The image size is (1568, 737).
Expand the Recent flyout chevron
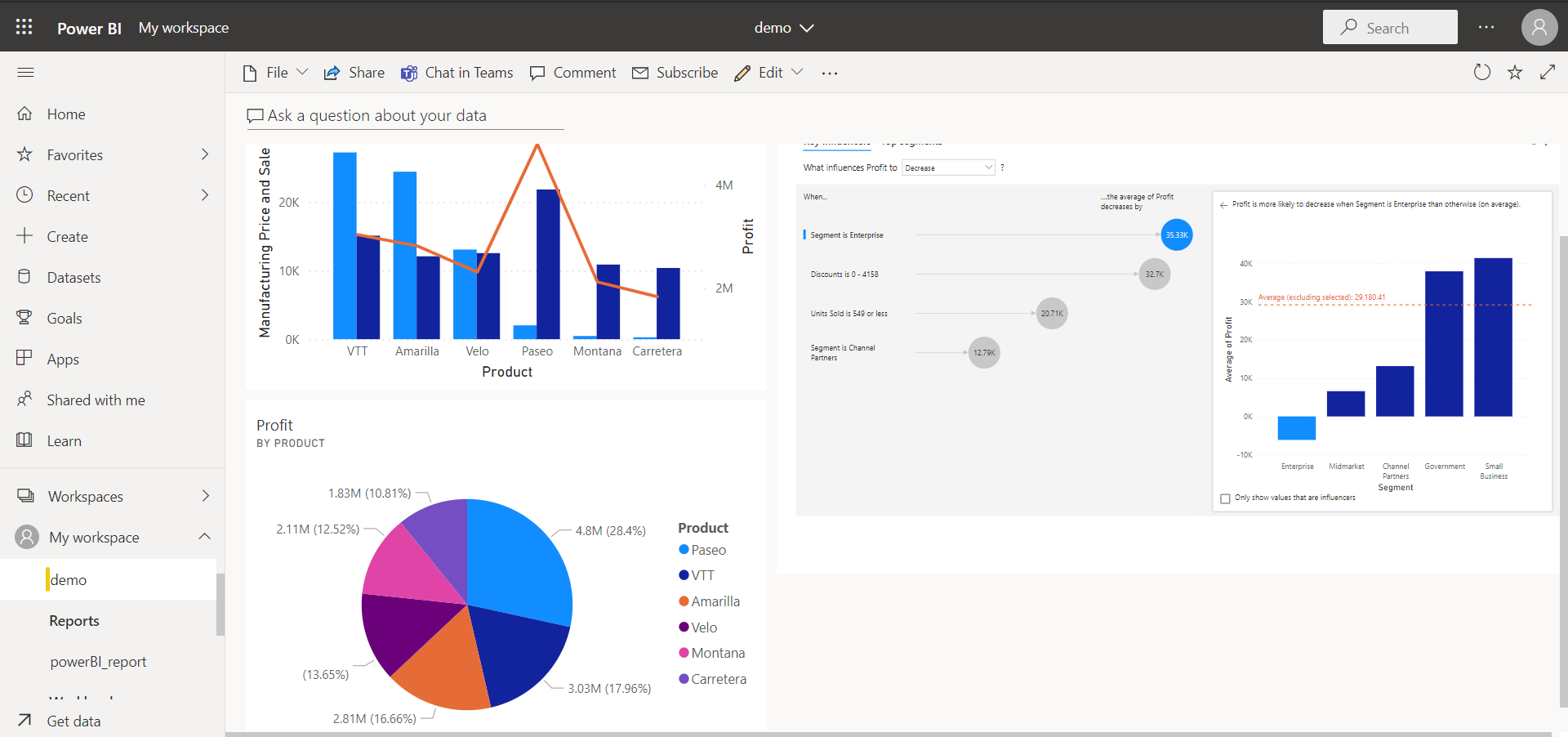205,195
